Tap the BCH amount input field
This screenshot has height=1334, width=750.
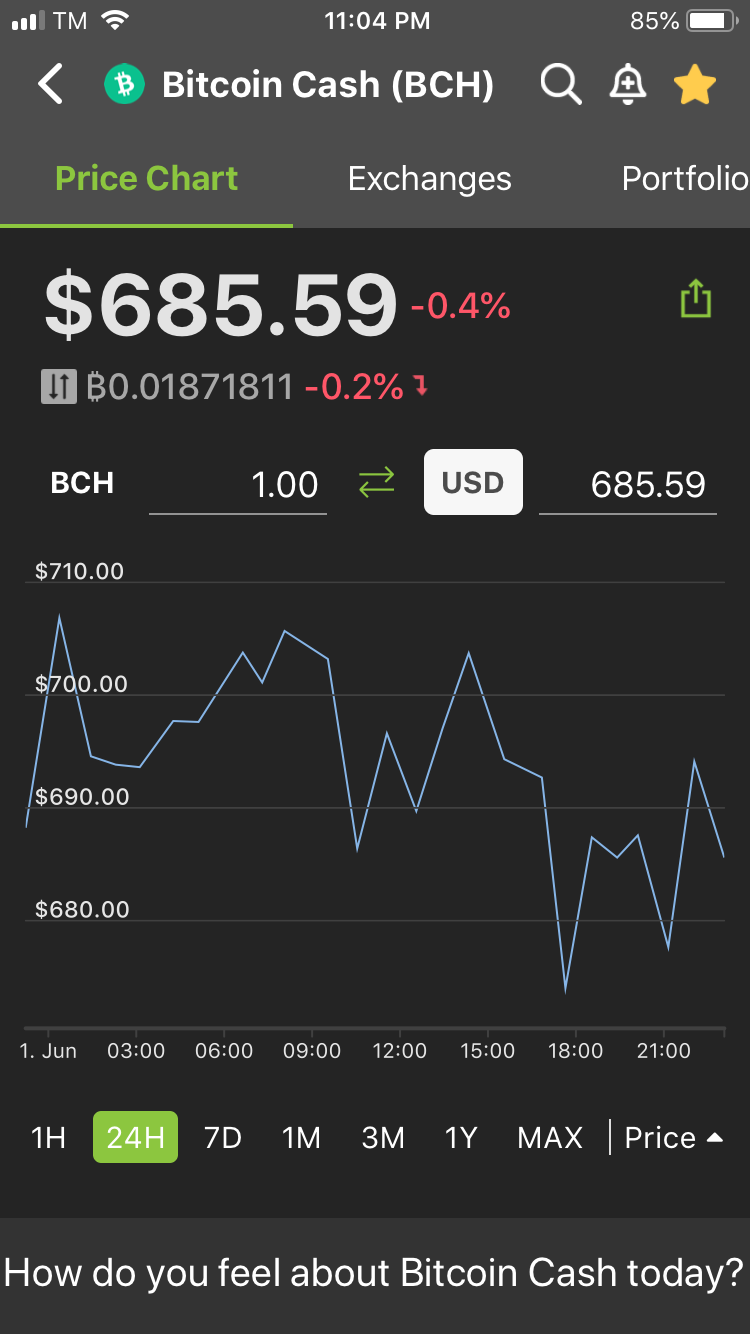point(238,485)
